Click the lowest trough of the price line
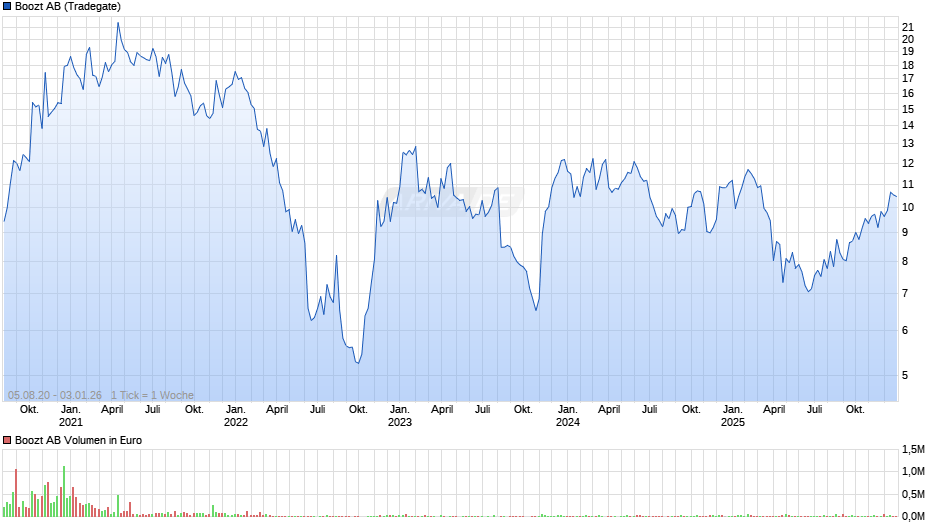 [x=358, y=363]
